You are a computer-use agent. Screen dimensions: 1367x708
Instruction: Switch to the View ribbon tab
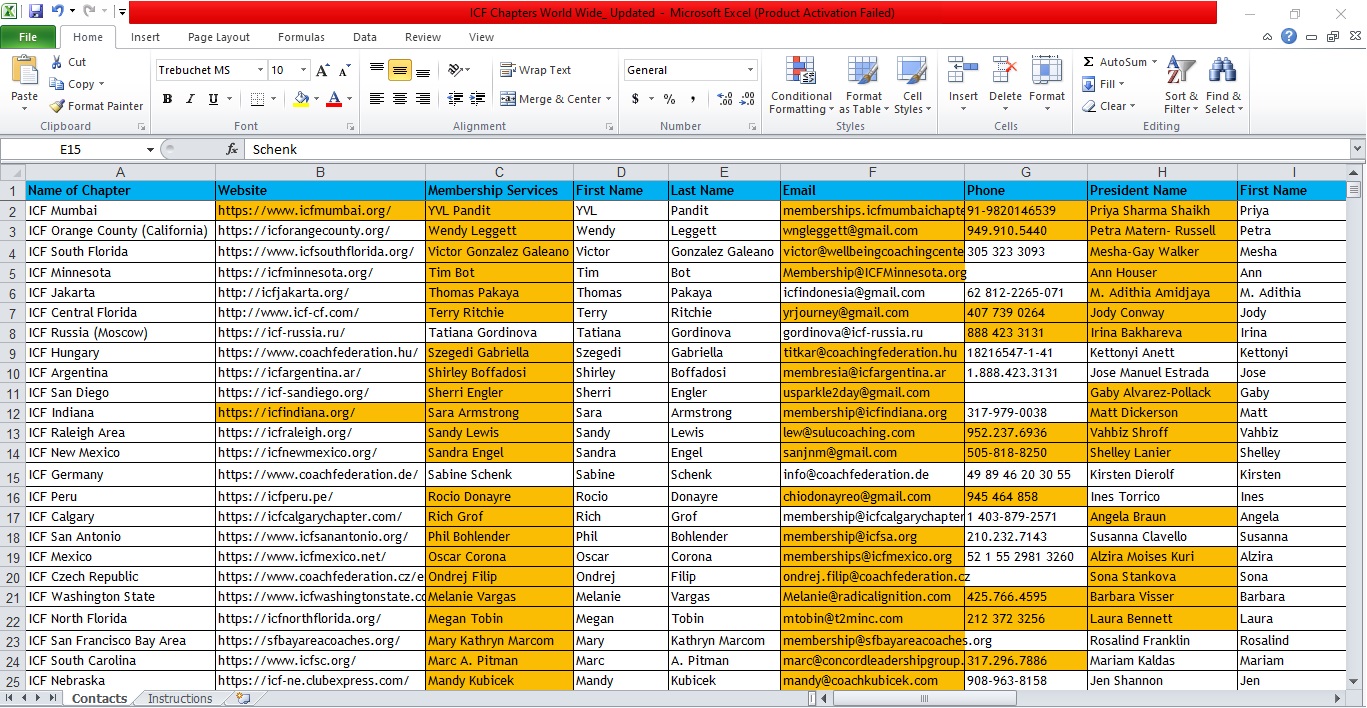tap(481, 37)
